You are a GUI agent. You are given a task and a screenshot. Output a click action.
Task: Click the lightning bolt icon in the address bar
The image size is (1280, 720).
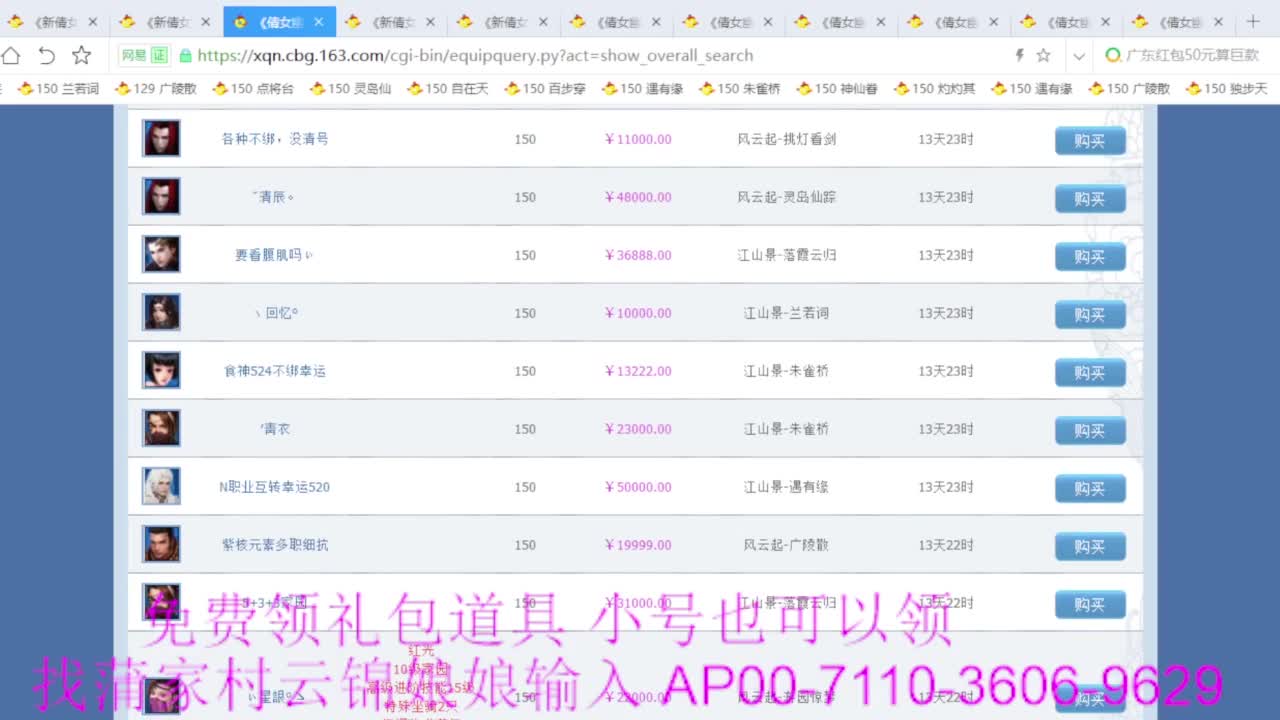[1018, 56]
